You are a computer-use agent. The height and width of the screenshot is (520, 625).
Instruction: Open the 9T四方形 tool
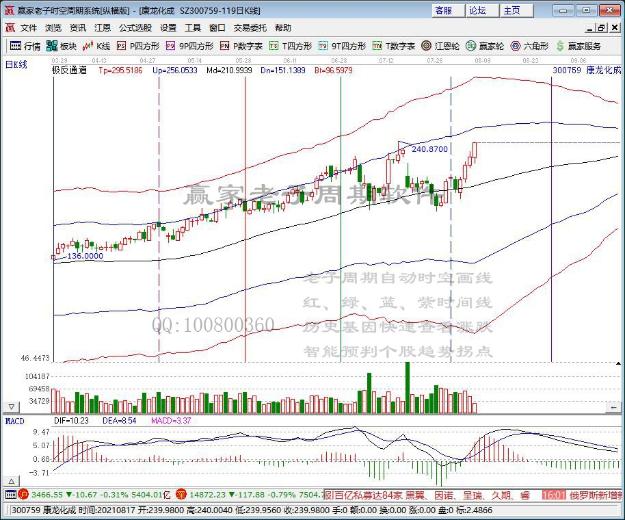(x=342, y=46)
